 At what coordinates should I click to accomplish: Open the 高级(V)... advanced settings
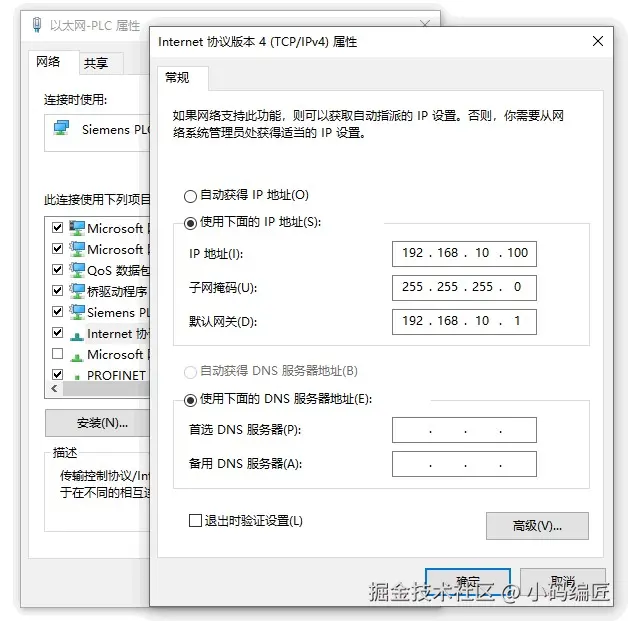tap(537, 526)
